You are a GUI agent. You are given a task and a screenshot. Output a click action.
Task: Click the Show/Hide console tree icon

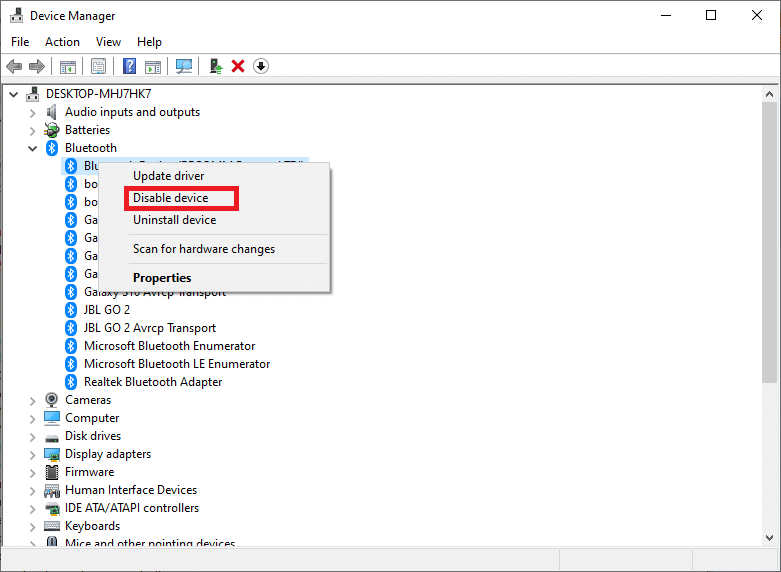68,66
